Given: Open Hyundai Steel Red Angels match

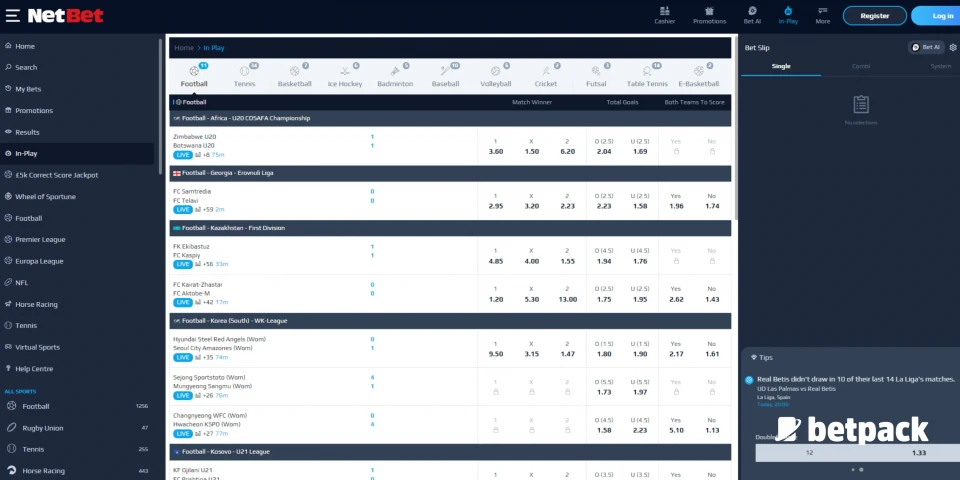Looking at the screenshot, I should [x=219, y=339].
